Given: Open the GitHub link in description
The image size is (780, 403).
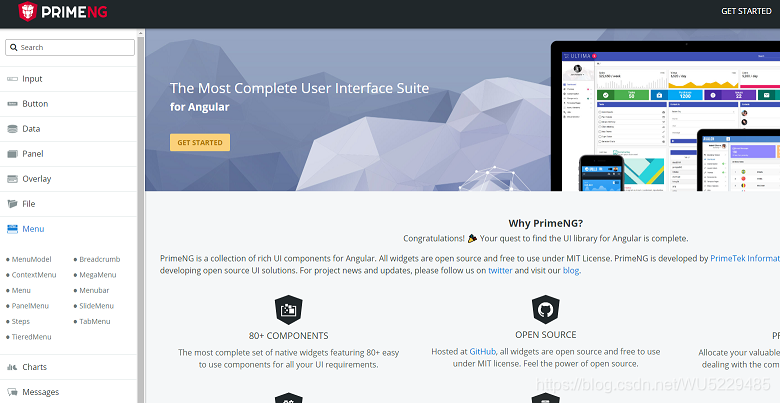Looking at the screenshot, I should pyautogui.click(x=483, y=351).
